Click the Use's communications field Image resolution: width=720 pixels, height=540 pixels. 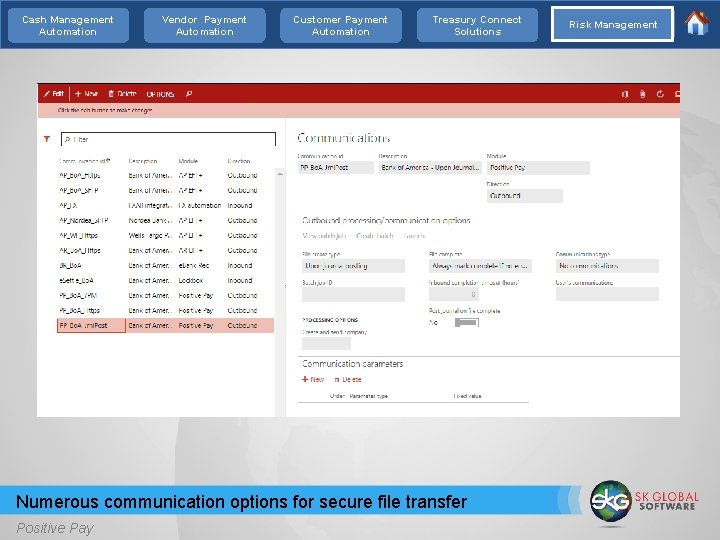(x=607, y=294)
